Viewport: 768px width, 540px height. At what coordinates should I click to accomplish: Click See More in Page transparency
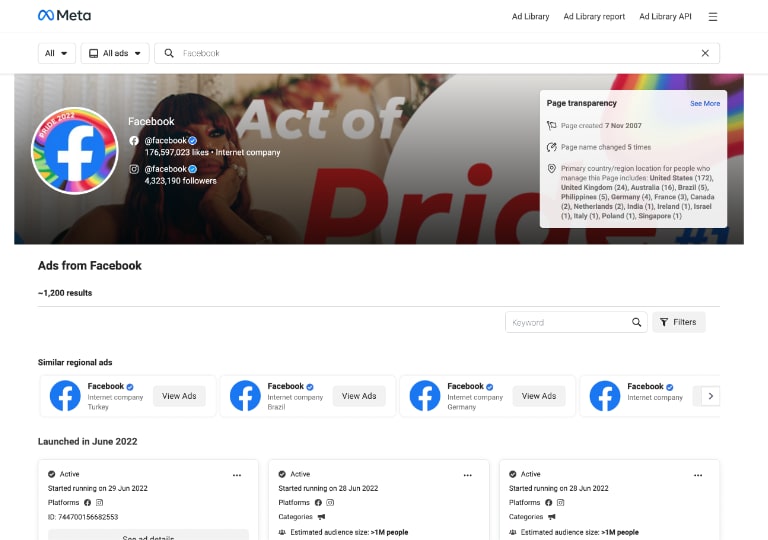point(705,103)
